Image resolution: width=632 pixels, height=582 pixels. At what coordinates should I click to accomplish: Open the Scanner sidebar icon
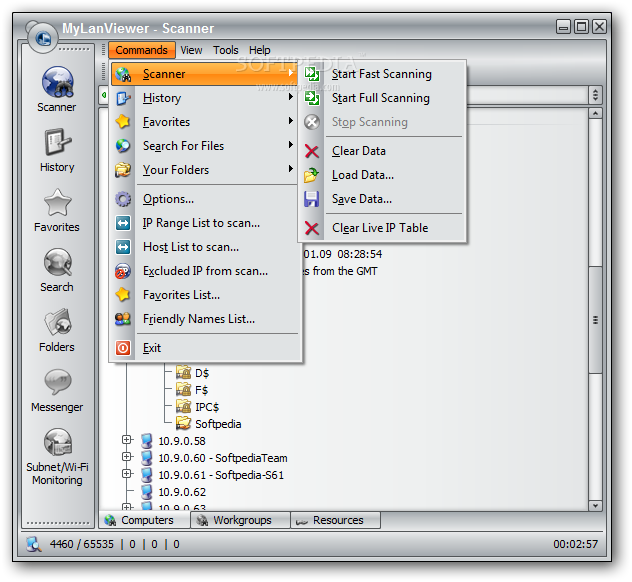pyautogui.click(x=57, y=82)
